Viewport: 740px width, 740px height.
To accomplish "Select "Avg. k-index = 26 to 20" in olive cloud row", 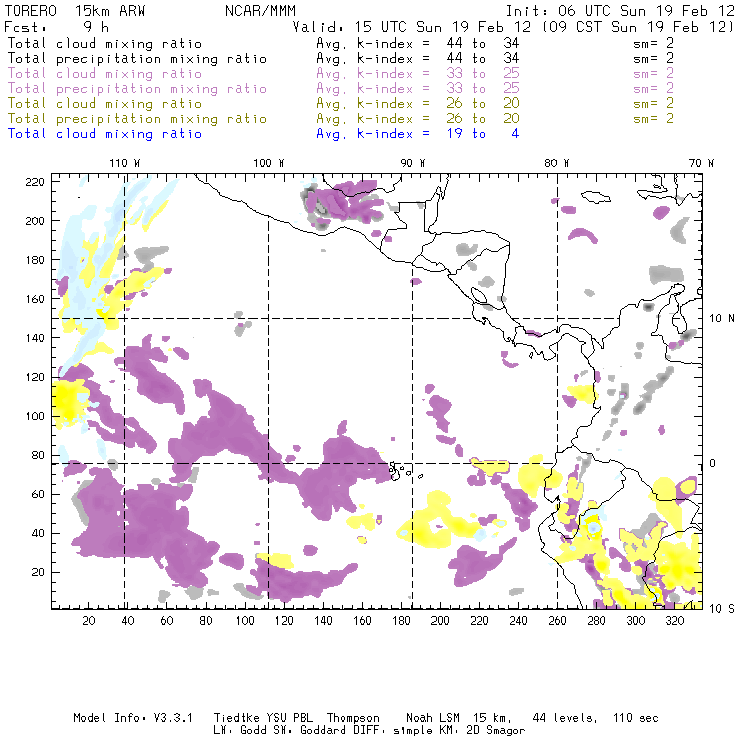I will (418, 103).
